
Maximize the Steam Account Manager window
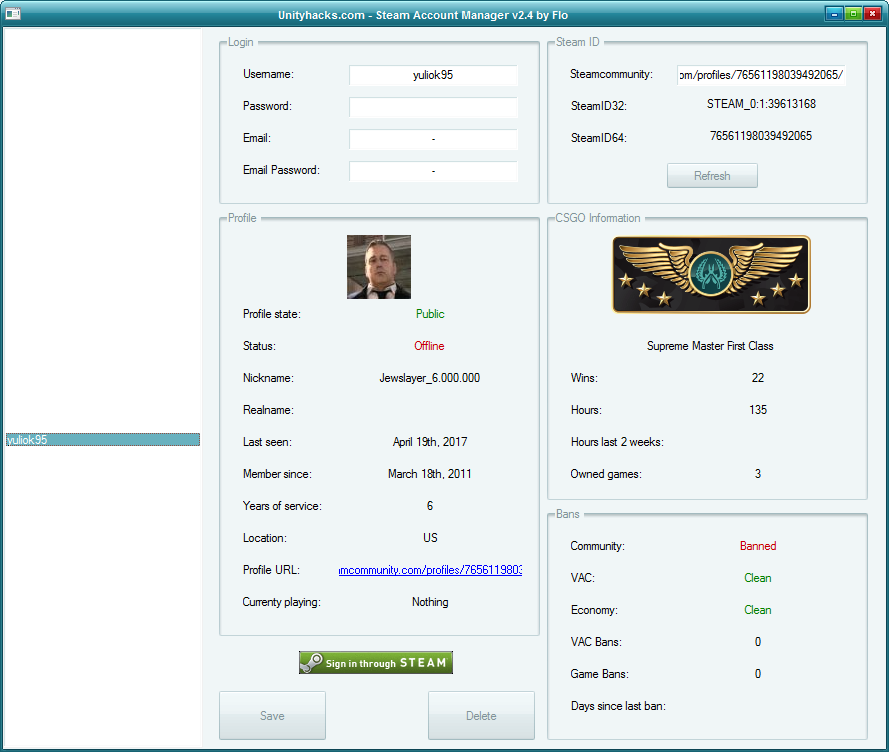coord(853,14)
